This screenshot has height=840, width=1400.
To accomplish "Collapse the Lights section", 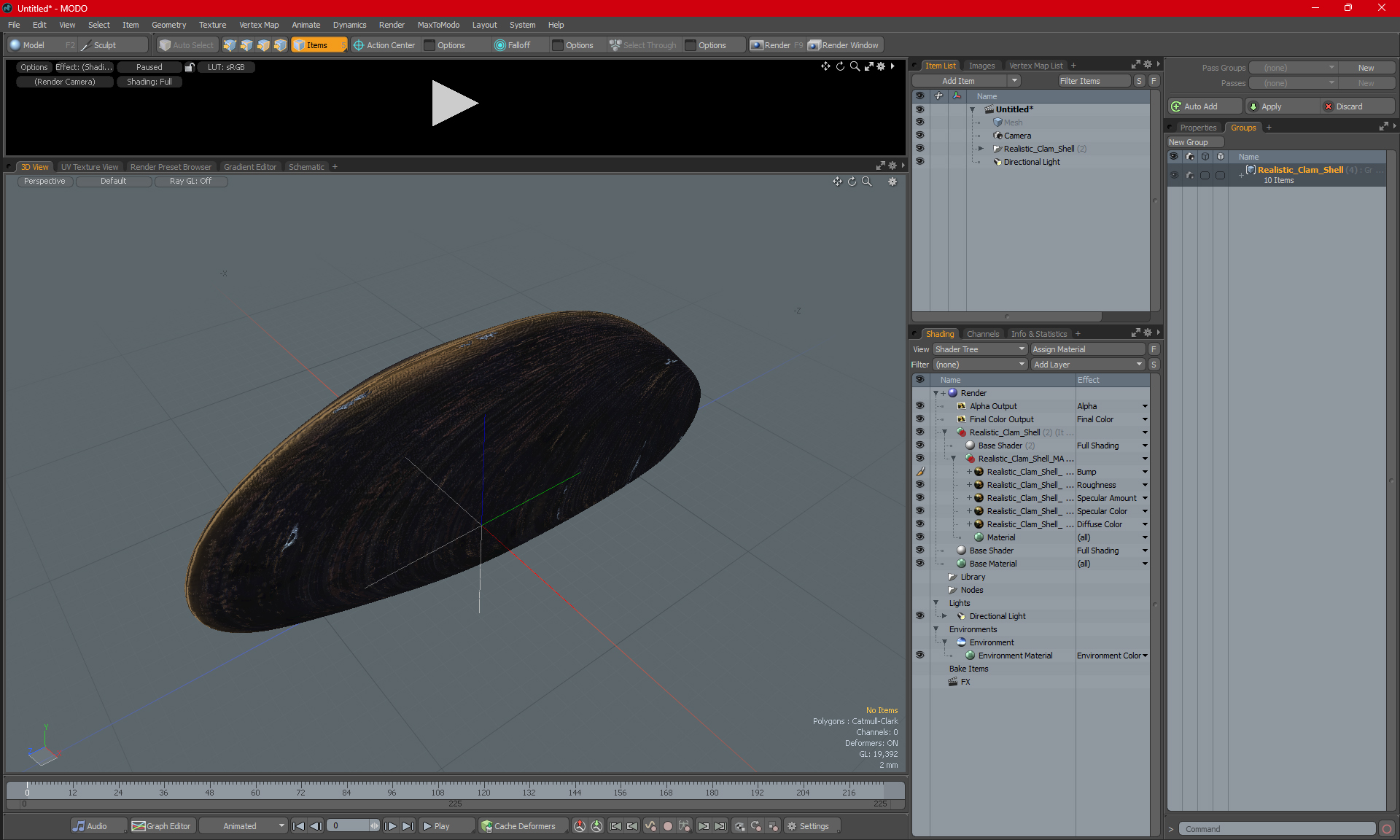I will (936, 603).
